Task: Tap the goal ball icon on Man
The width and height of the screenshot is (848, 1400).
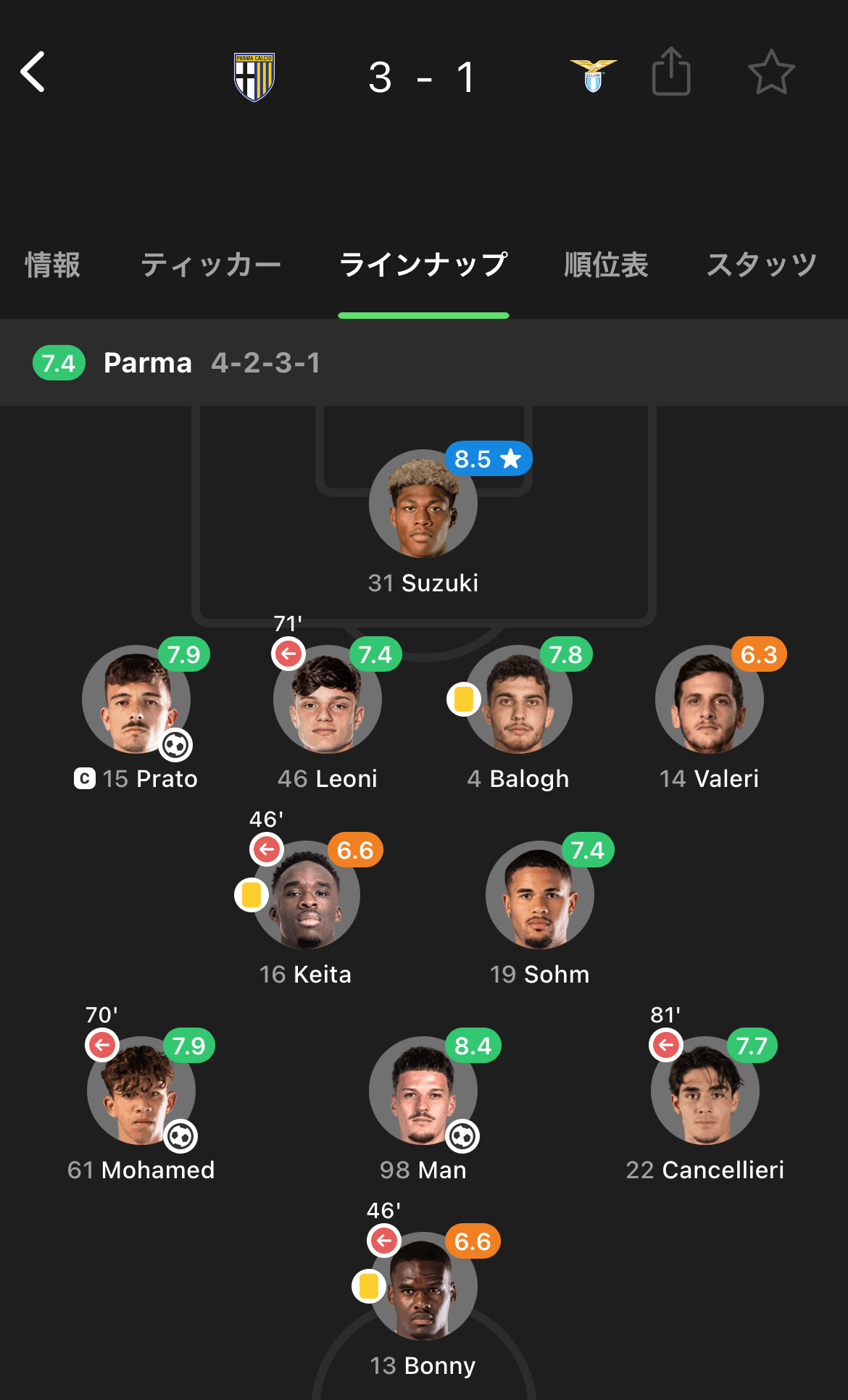Action: [462, 1136]
